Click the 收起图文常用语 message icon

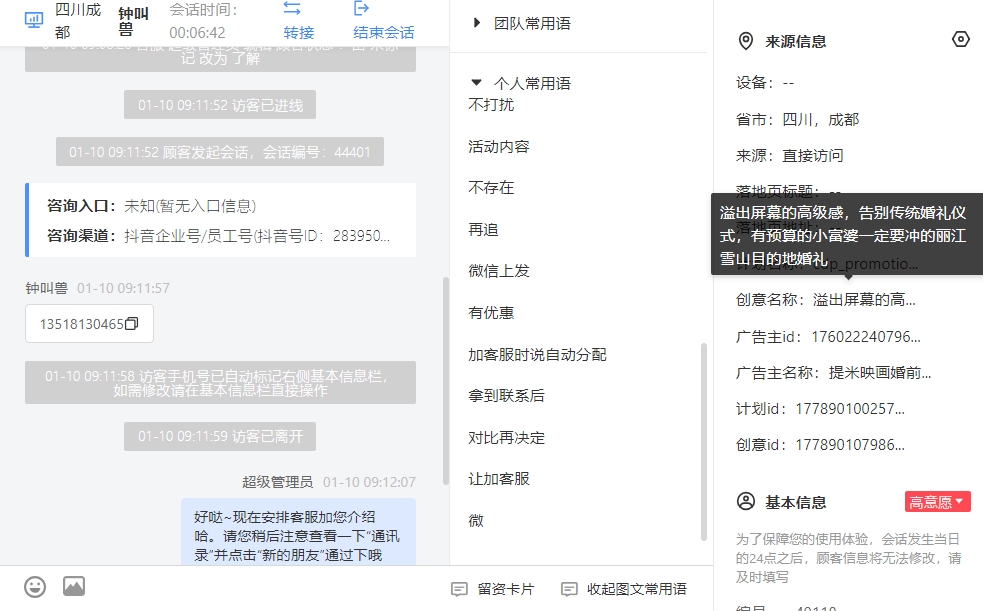(569, 589)
